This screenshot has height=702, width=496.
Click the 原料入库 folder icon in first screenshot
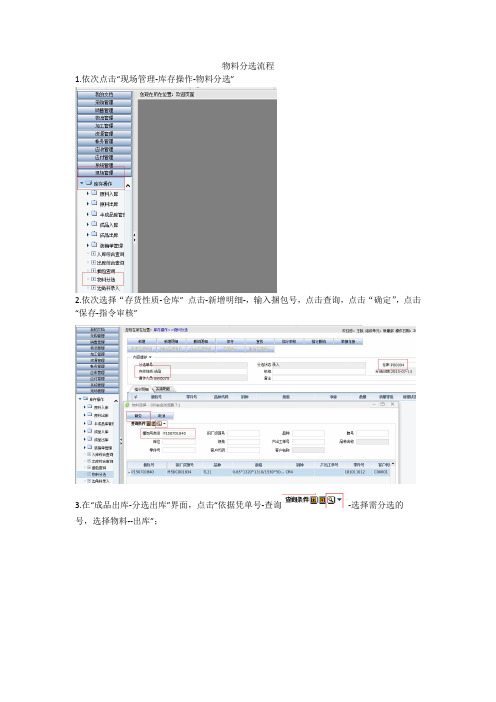94,193
